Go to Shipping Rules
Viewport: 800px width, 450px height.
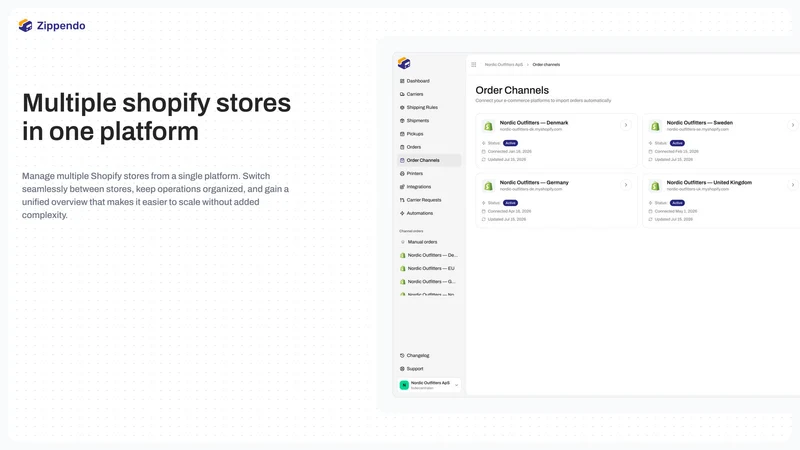tap(429, 107)
